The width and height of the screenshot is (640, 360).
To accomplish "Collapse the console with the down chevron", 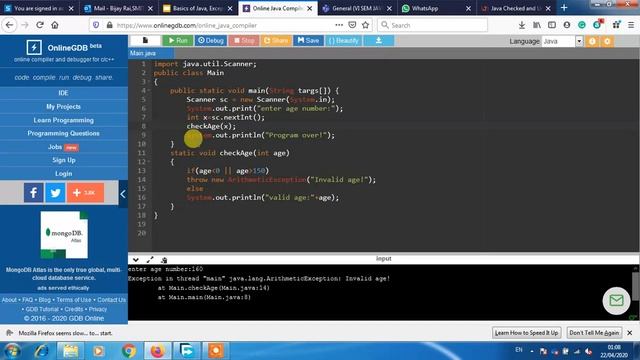I will (136, 260).
